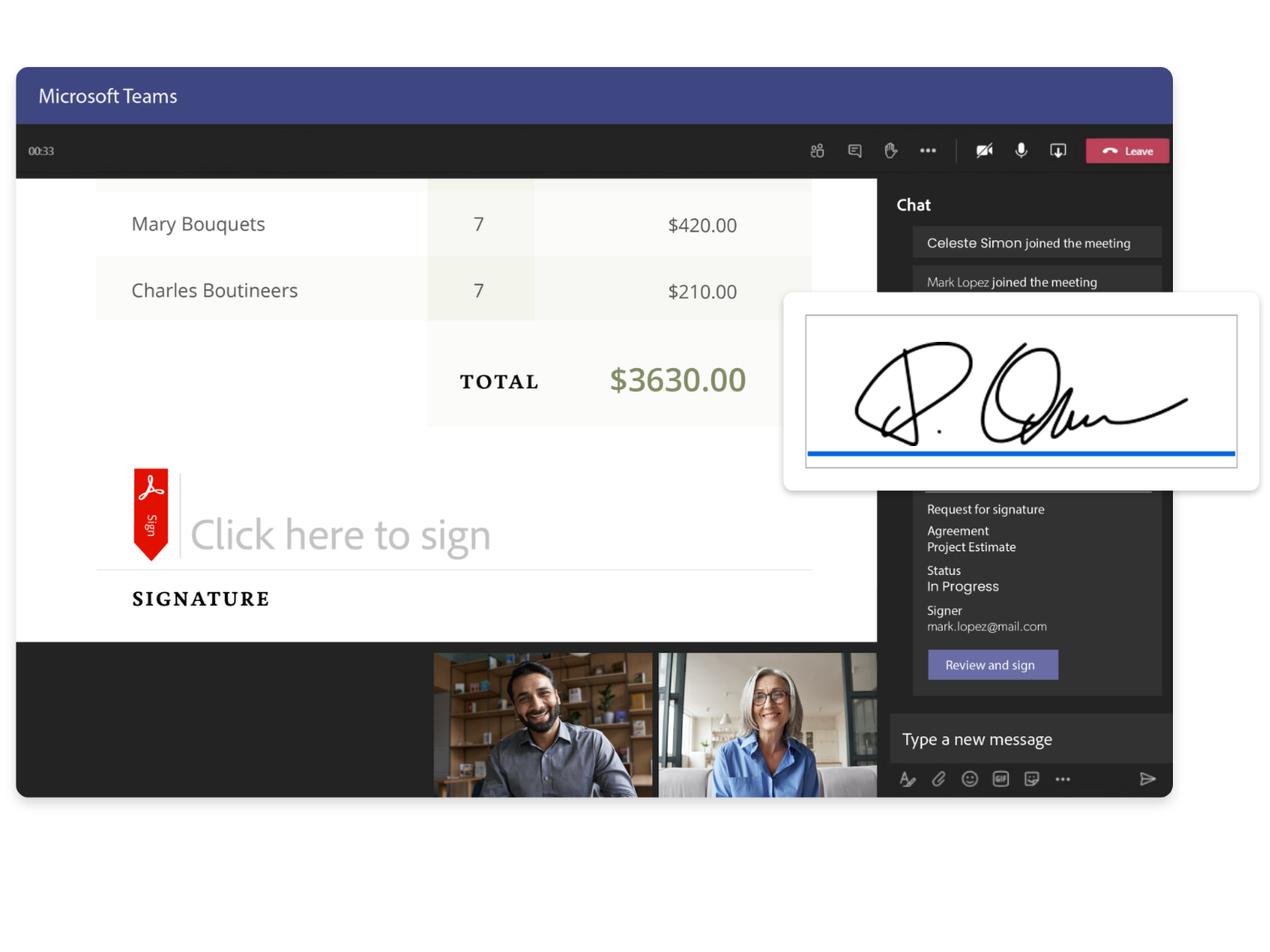The width and height of the screenshot is (1270, 952).
Task: Select the woman with glasses video tile
Action: click(767, 725)
